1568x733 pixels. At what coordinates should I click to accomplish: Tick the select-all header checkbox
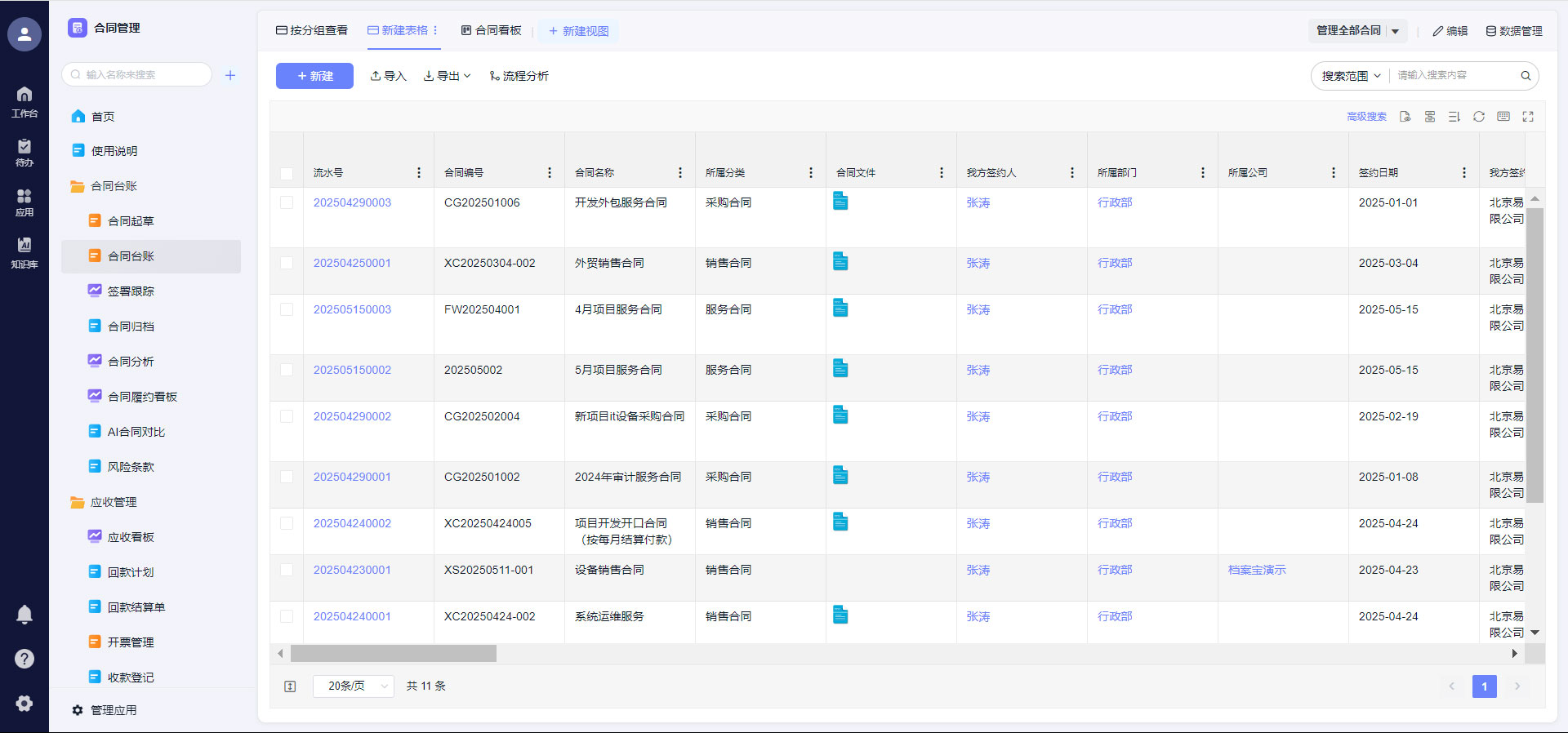click(287, 173)
